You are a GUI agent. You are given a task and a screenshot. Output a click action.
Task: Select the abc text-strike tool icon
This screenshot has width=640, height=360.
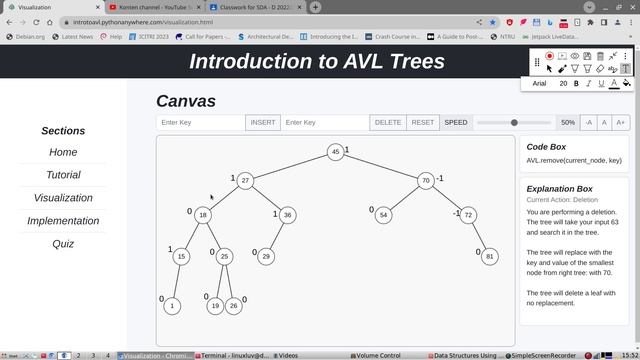coord(613,69)
